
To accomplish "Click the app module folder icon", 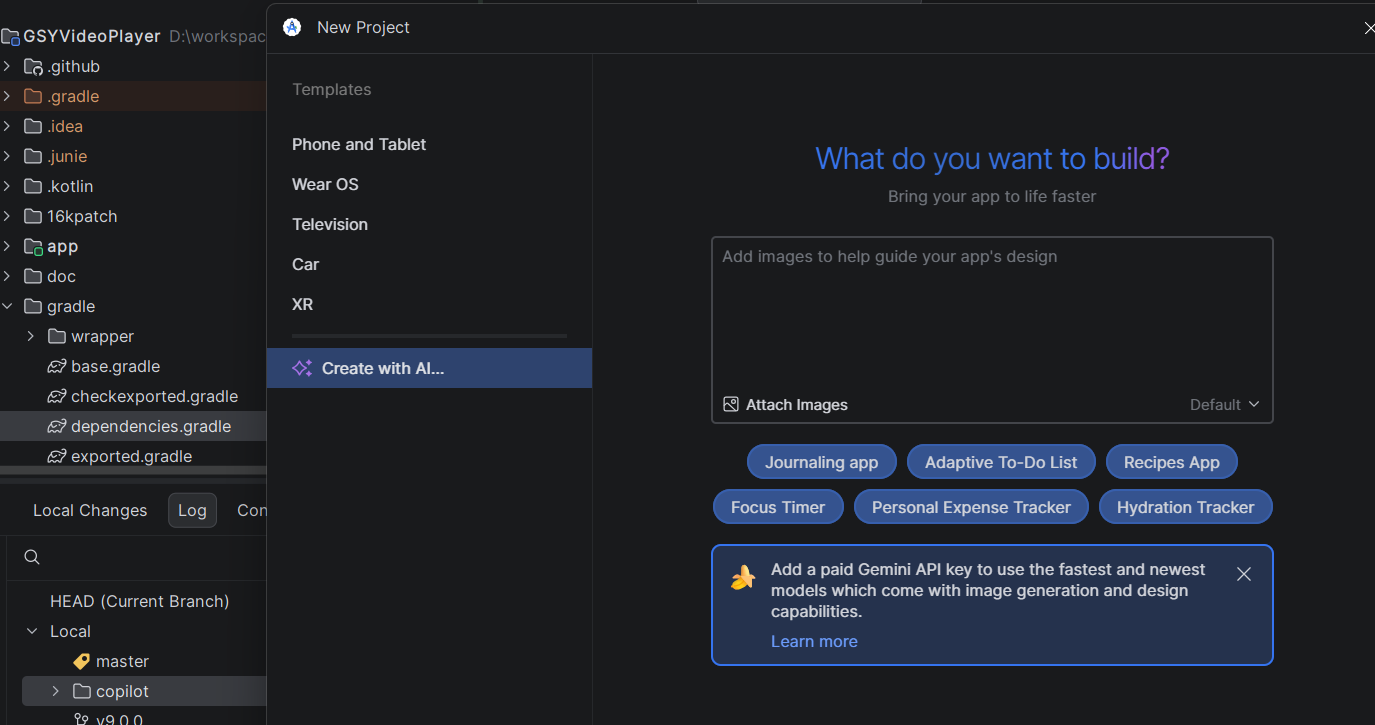I will point(33,246).
